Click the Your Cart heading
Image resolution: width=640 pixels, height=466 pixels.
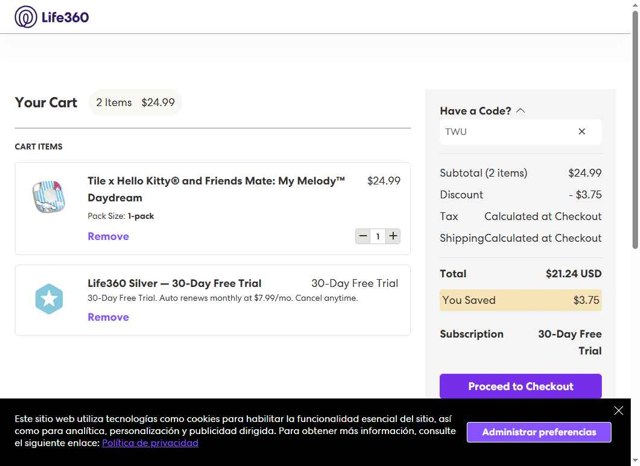pos(46,102)
